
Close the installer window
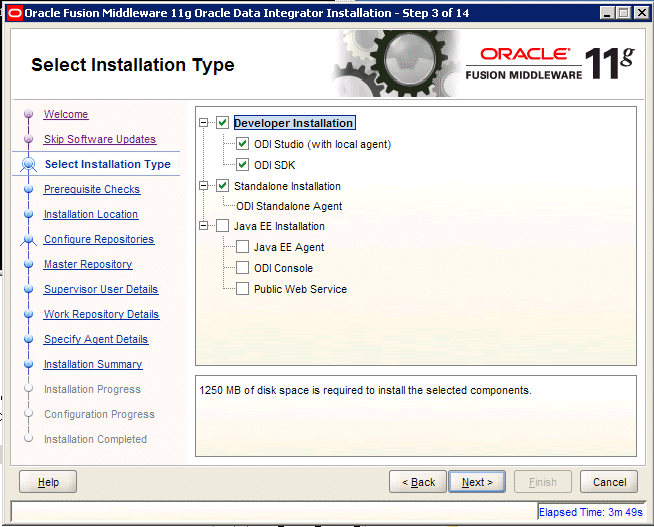641,13
